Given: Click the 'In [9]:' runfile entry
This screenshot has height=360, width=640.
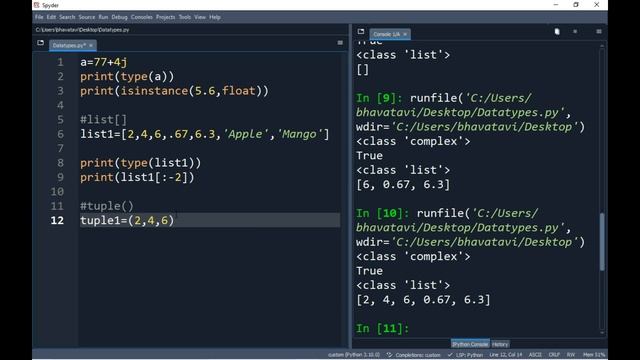Looking at the screenshot, I should 470,112.
